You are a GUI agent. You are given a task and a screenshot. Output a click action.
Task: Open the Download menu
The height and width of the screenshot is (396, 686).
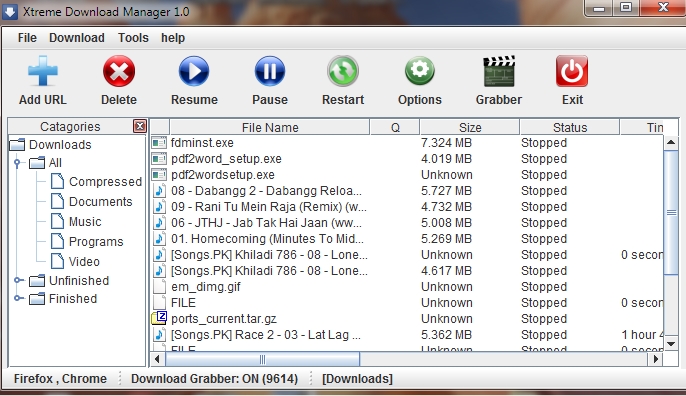tap(77, 38)
